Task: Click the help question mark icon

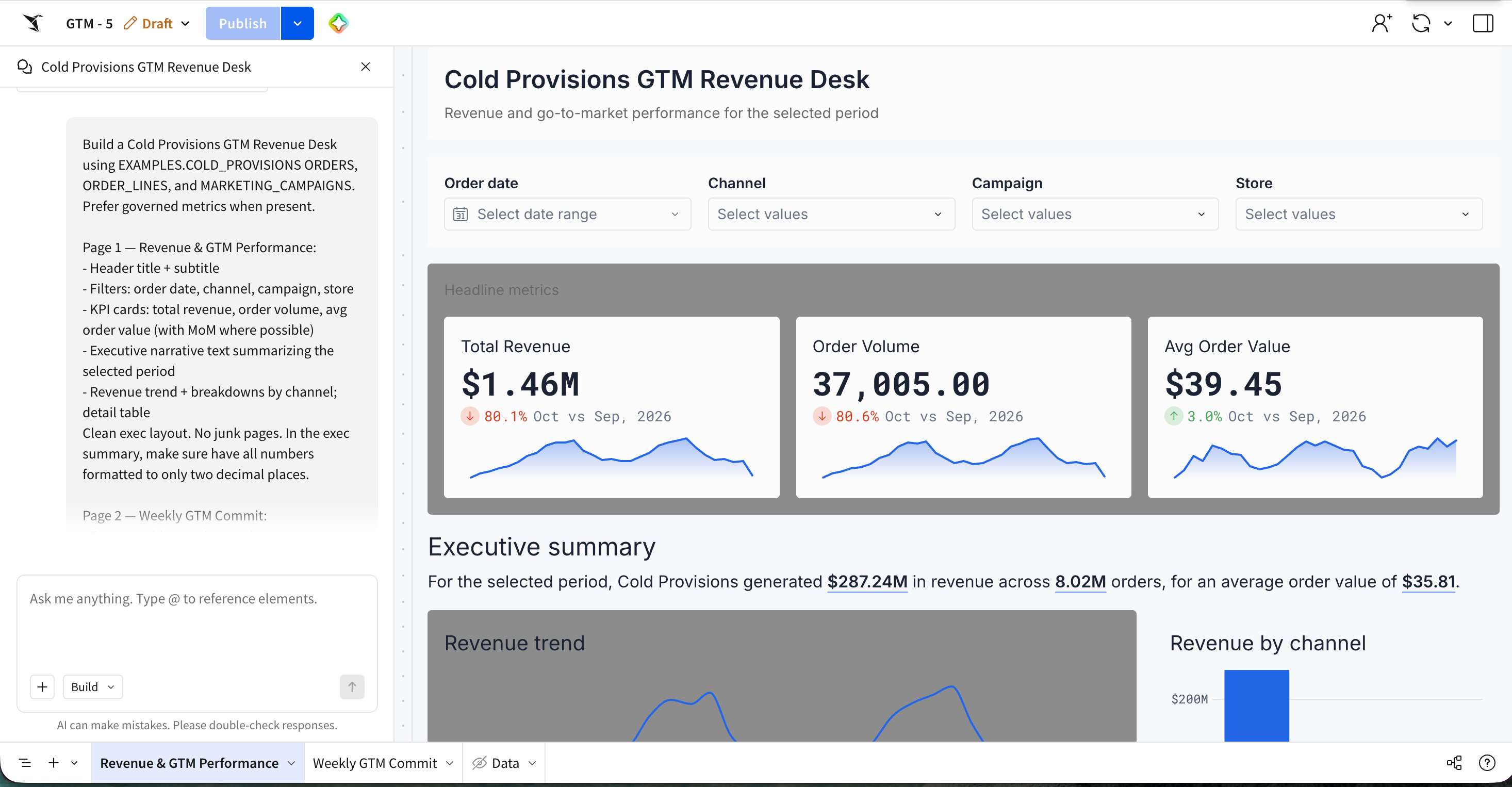Action: pos(1487,763)
